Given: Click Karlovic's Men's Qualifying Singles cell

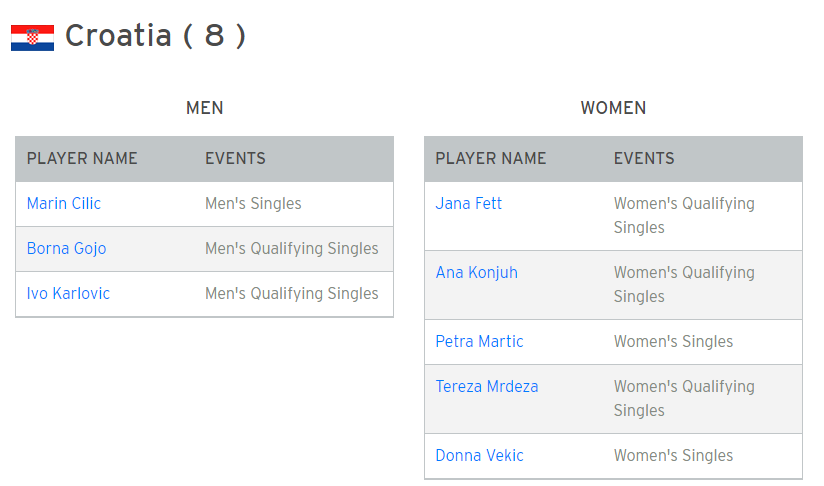Looking at the screenshot, I should [292, 293].
